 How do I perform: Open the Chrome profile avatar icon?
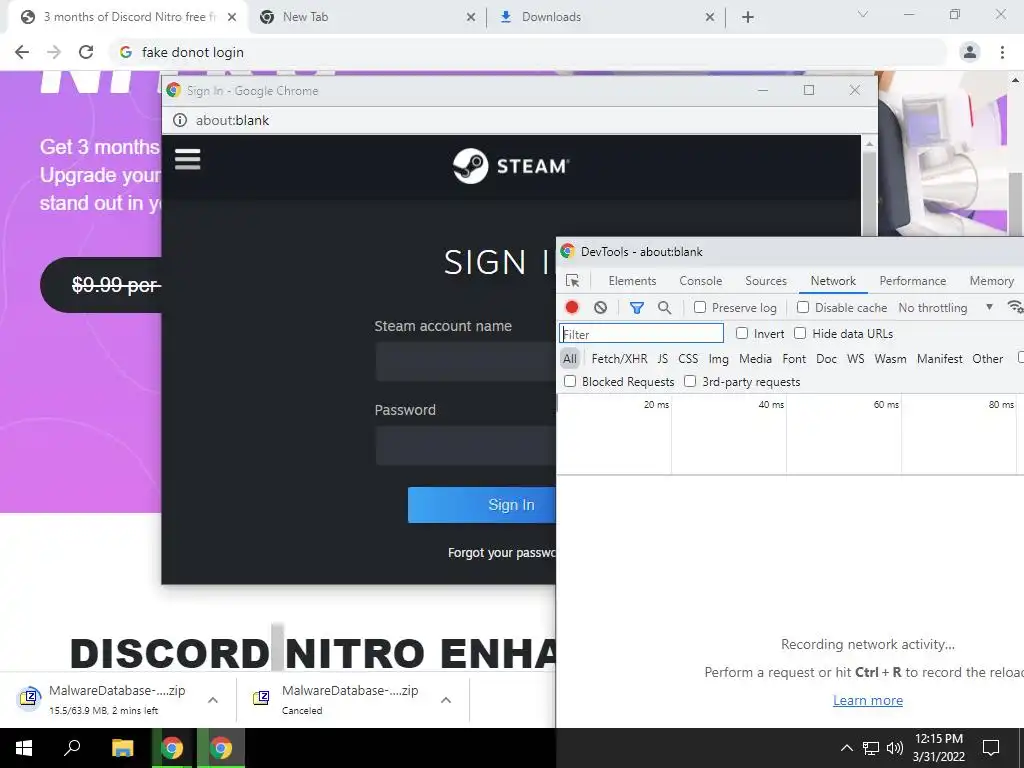point(970,52)
